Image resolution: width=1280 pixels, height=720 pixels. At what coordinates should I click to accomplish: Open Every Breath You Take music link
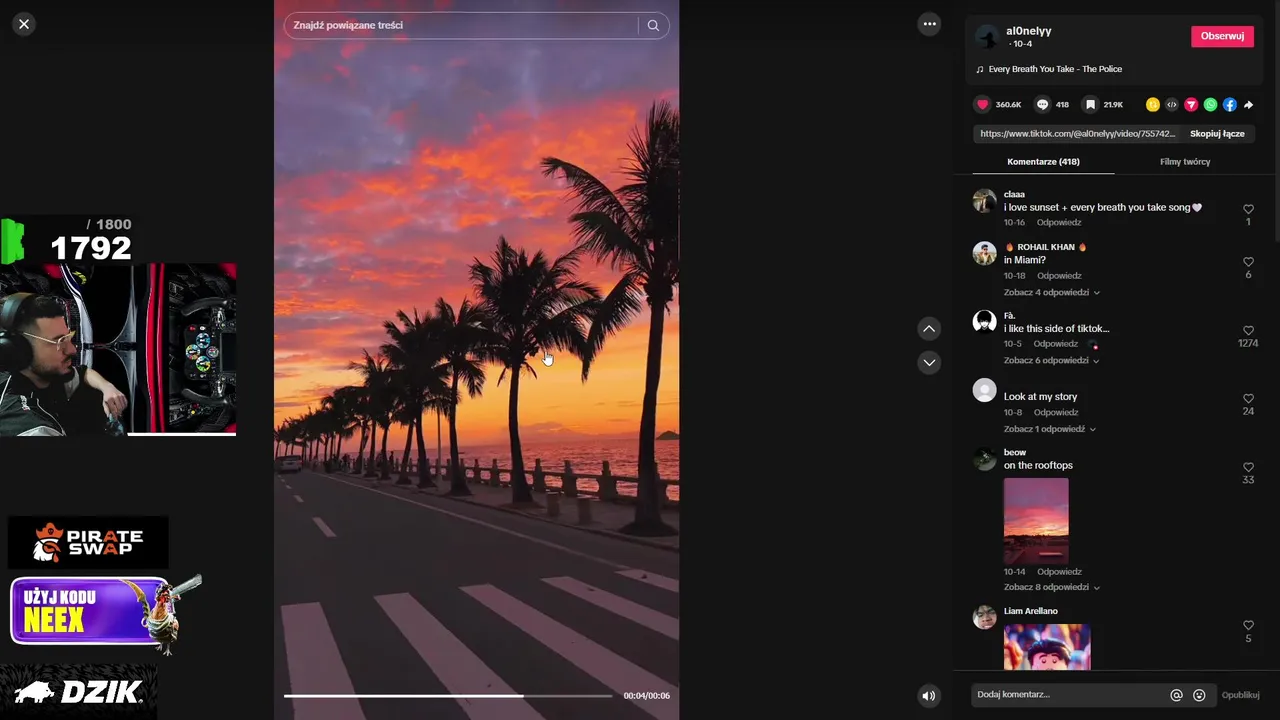(x=1055, y=69)
